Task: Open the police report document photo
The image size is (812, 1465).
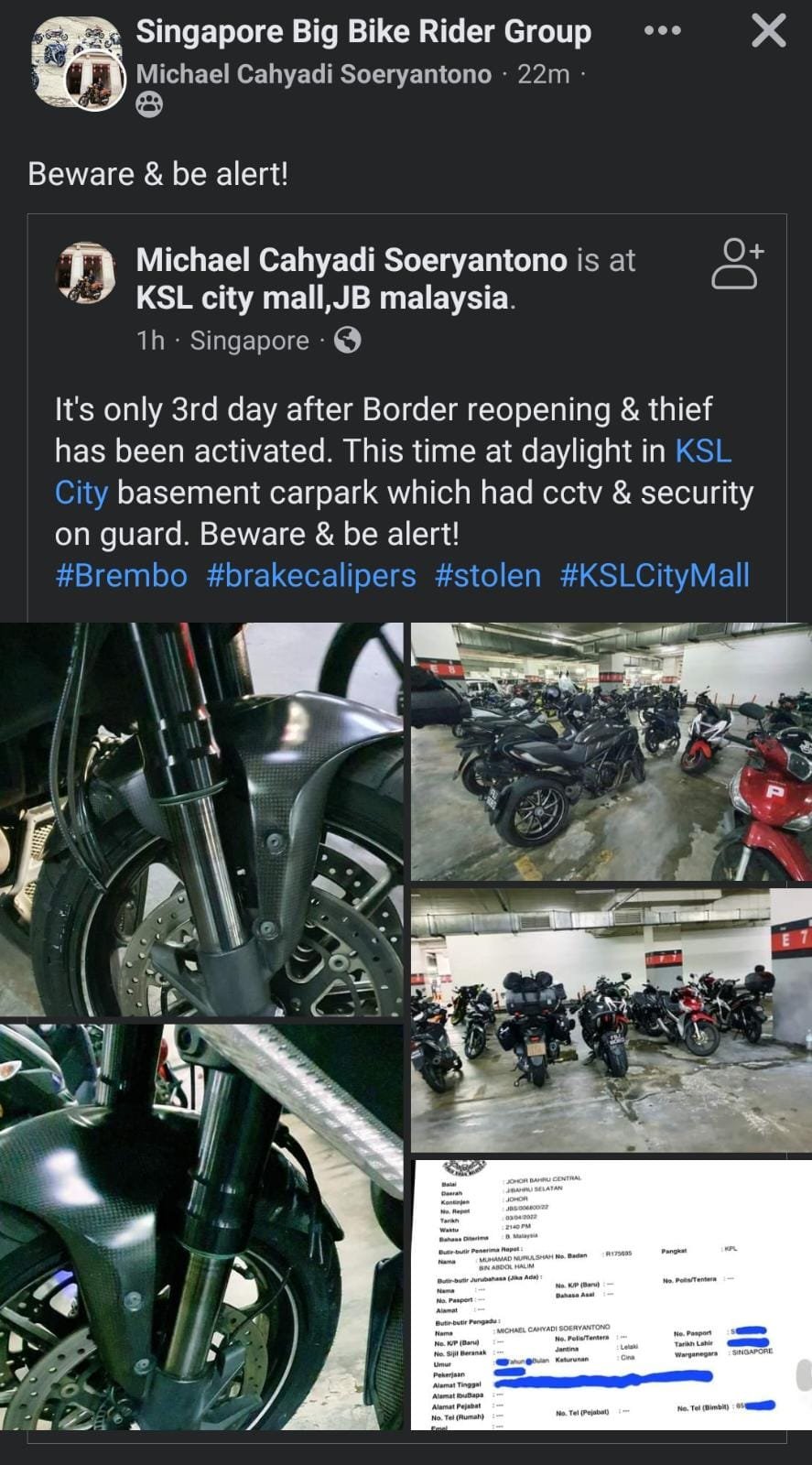Action: pos(612,1295)
